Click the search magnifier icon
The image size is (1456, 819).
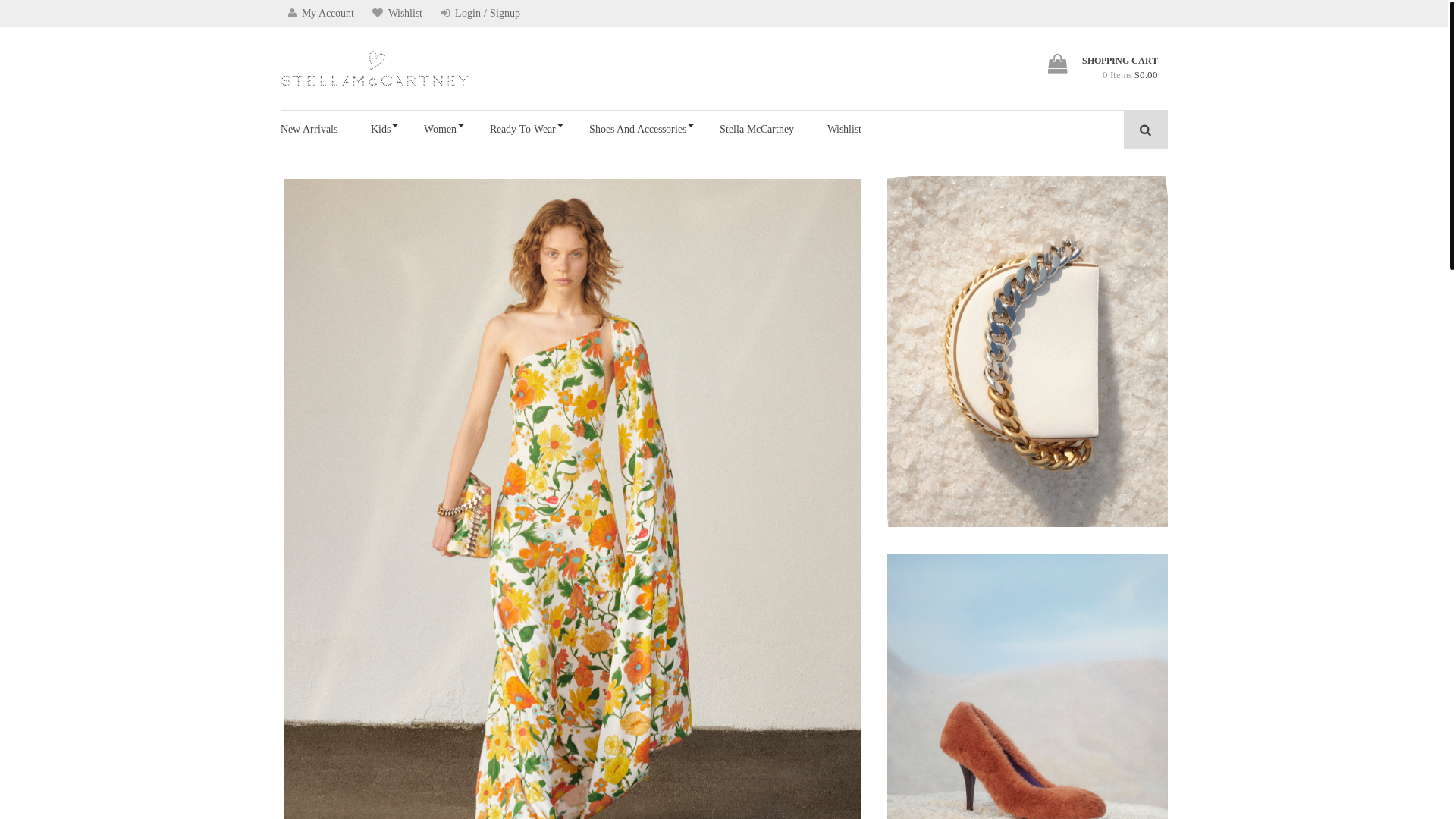1145,130
